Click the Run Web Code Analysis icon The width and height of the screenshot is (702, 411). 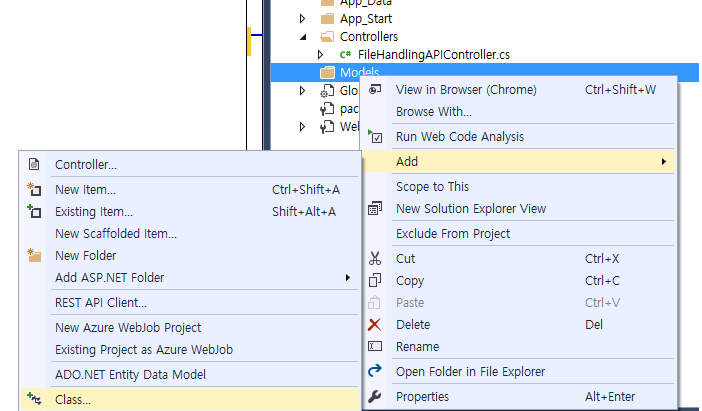pyautogui.click(x=375, y=136)
